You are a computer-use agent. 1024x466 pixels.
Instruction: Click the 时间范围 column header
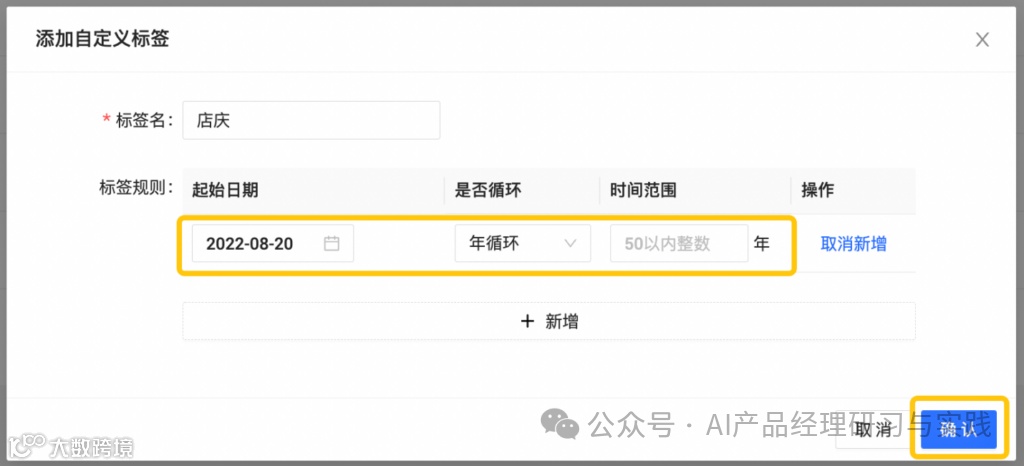(x=643, y=190)
